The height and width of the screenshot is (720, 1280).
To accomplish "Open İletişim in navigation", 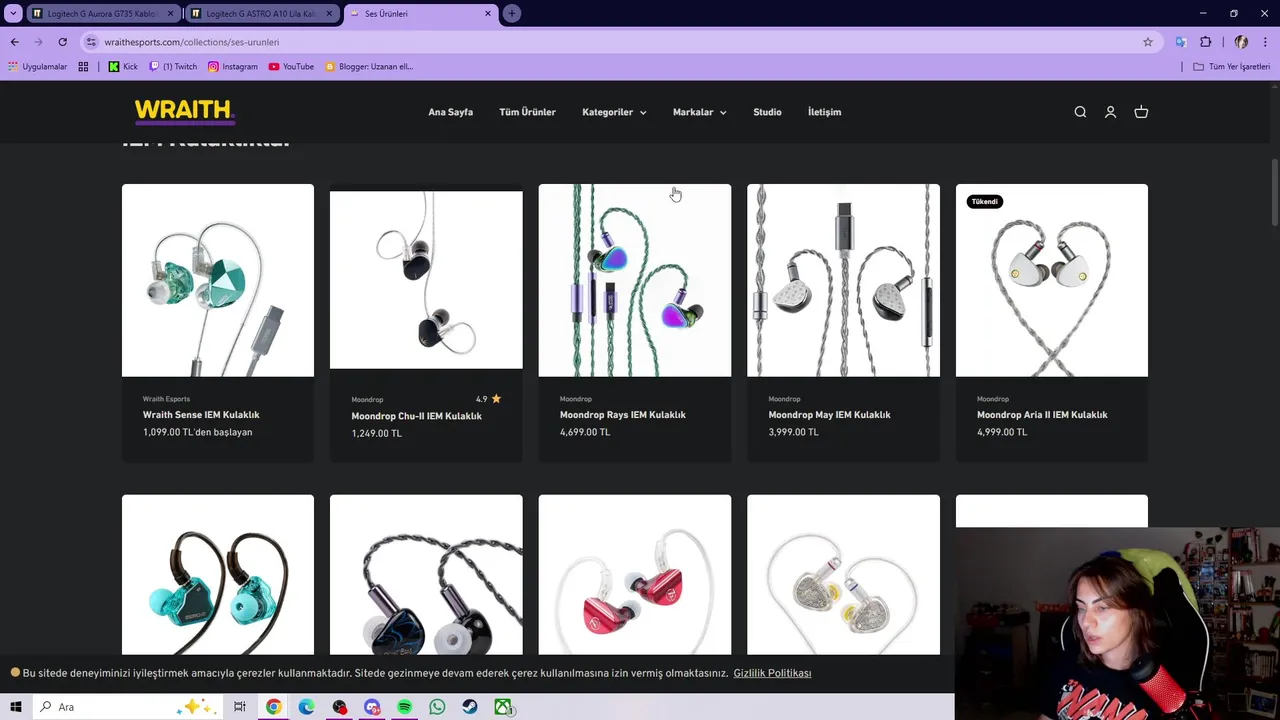I will pos(824,112).
